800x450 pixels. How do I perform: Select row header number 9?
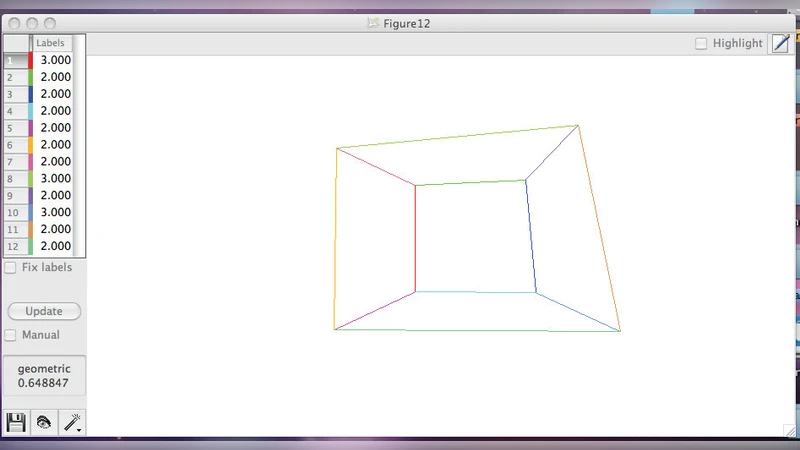point(16,195)
